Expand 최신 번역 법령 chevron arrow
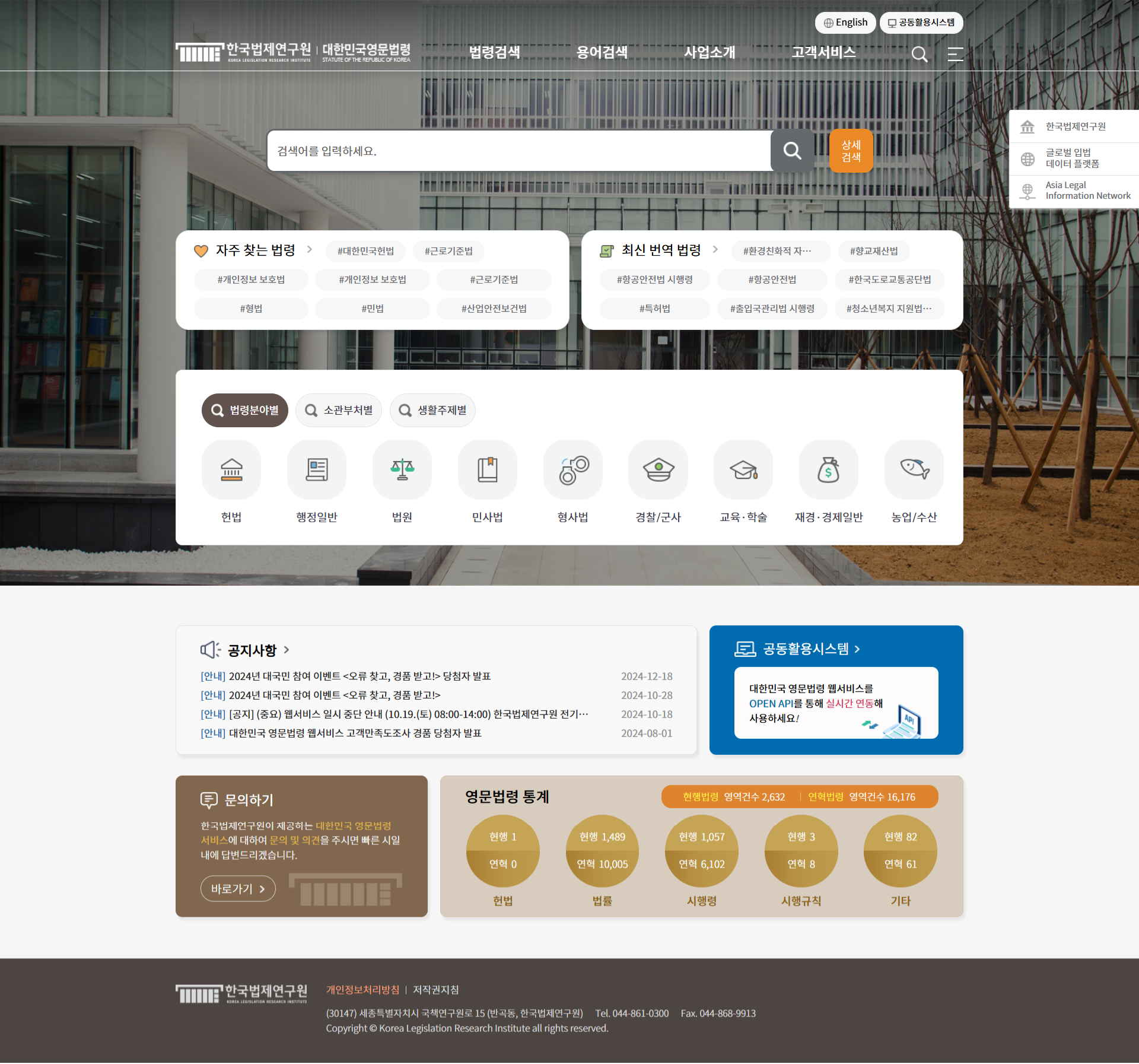The image size is (1139, 1064). pos(715,249)
